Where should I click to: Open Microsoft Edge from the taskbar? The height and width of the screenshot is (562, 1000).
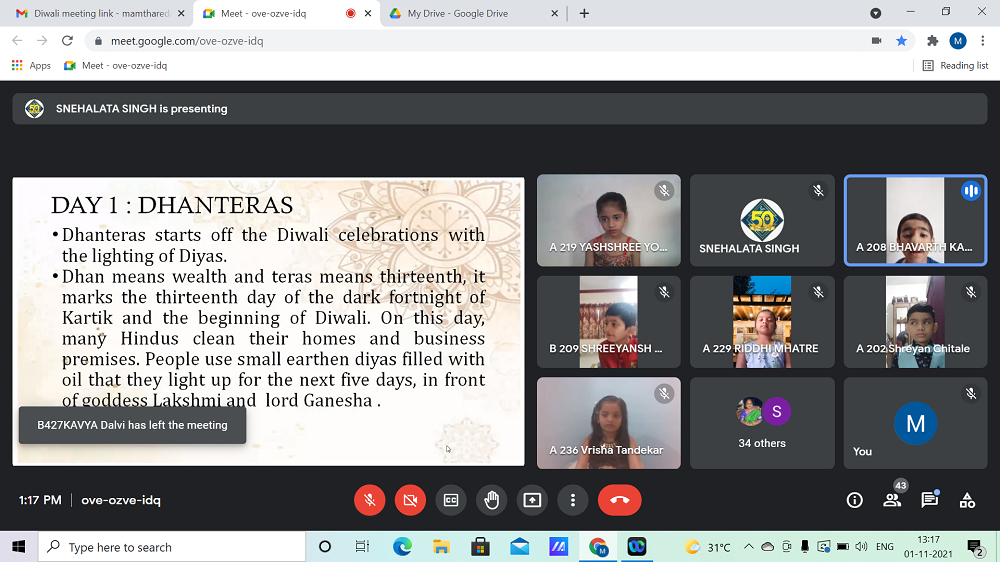[402, 547]
